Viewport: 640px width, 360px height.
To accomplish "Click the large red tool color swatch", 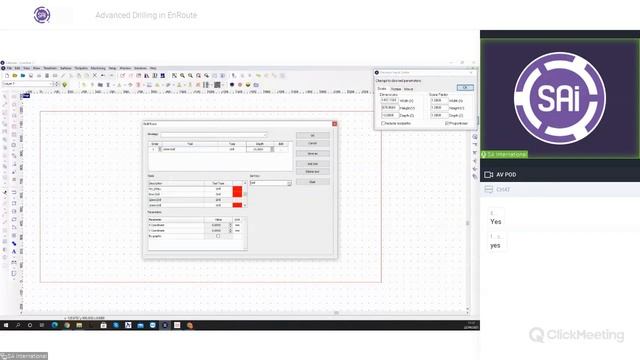I will [x=237, y=191].
